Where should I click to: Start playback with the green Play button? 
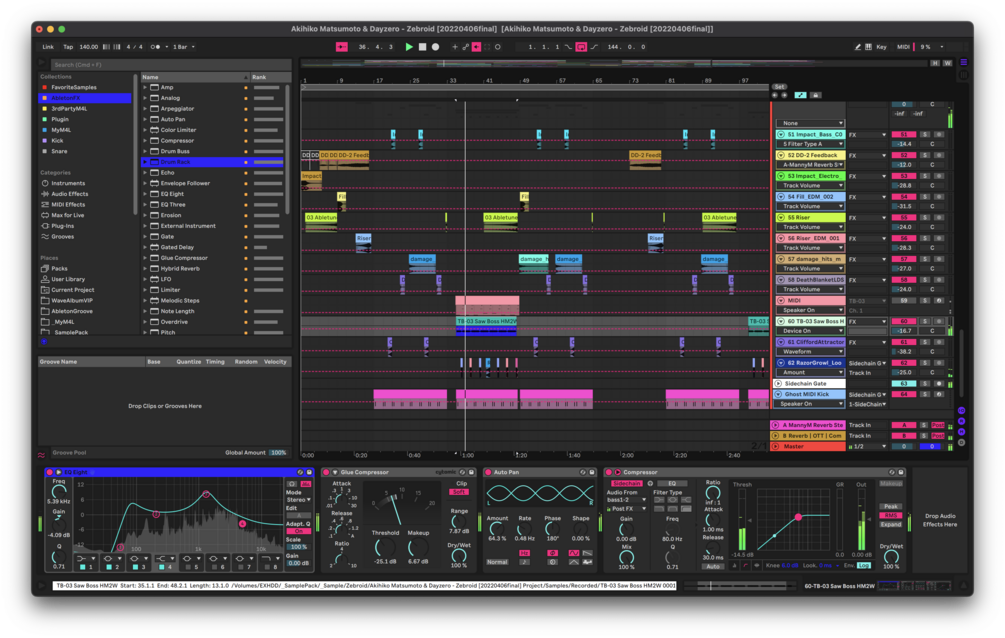point(409,47)
